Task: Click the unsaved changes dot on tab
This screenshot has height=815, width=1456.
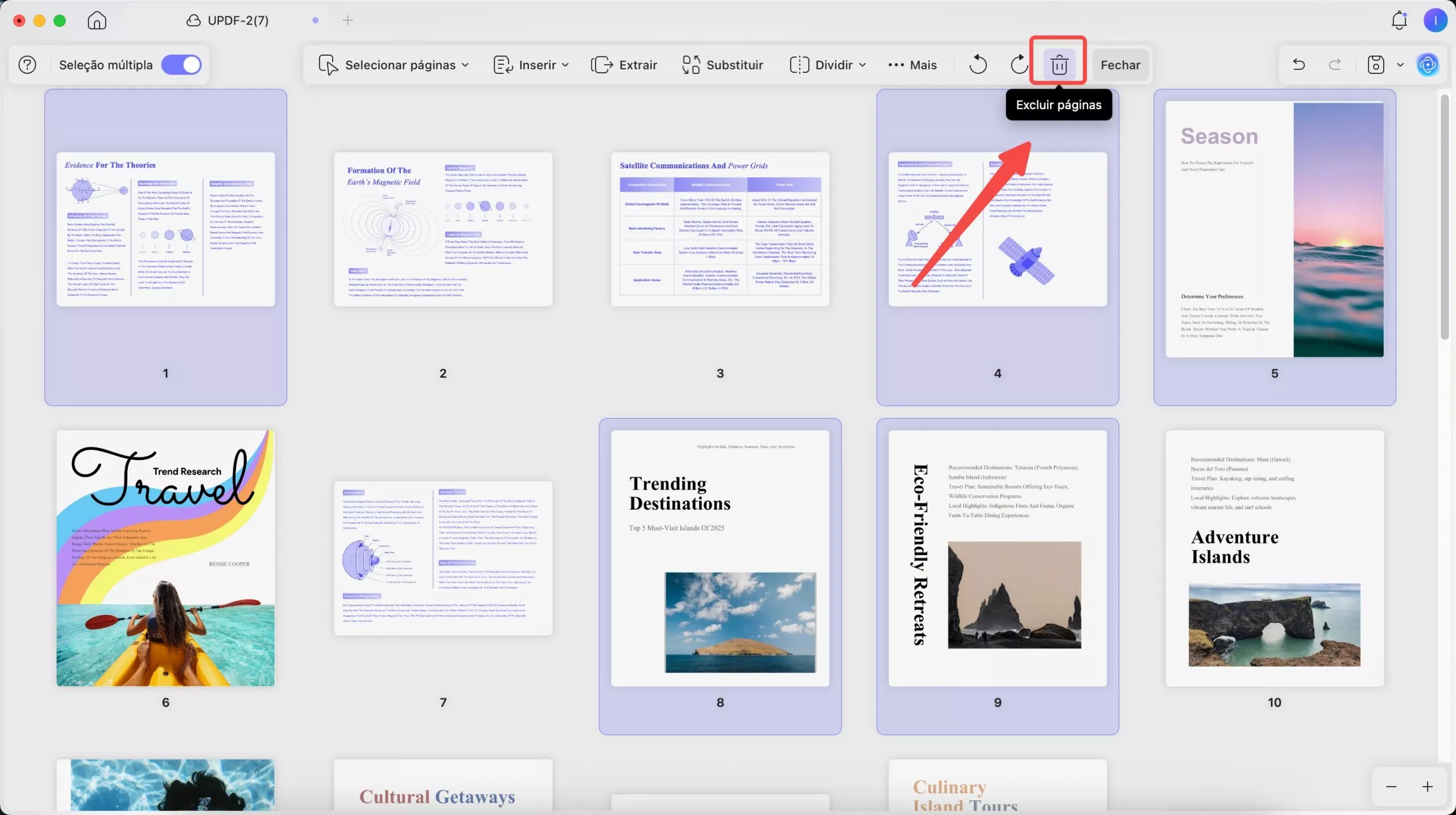Action: pyautogui.click(x=315, y=20)
